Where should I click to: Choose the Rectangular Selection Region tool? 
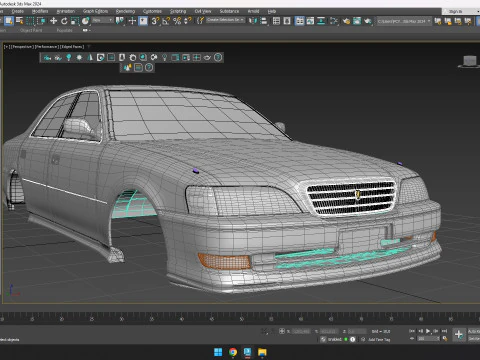pyautogui.click(x=30, y=21)
